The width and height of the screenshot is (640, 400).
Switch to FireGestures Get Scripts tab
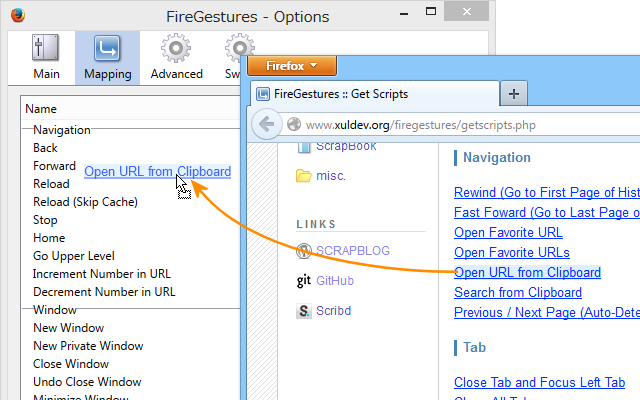tap(370, 94)
